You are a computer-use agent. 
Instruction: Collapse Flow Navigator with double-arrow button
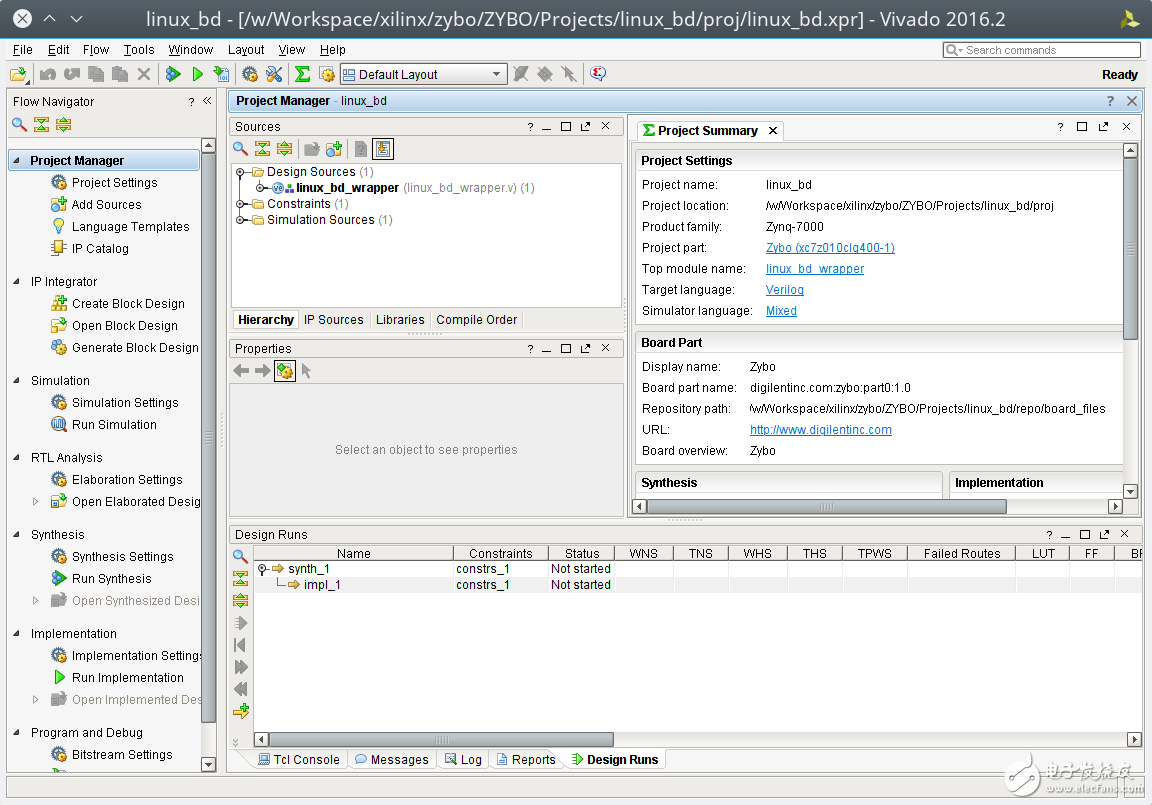click(207, 101)
